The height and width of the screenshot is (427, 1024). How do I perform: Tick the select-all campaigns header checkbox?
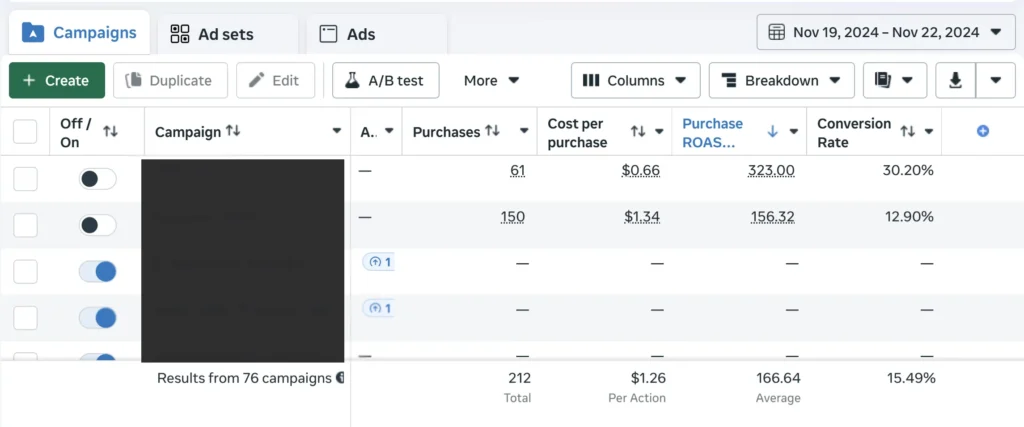tap(25, 131)
